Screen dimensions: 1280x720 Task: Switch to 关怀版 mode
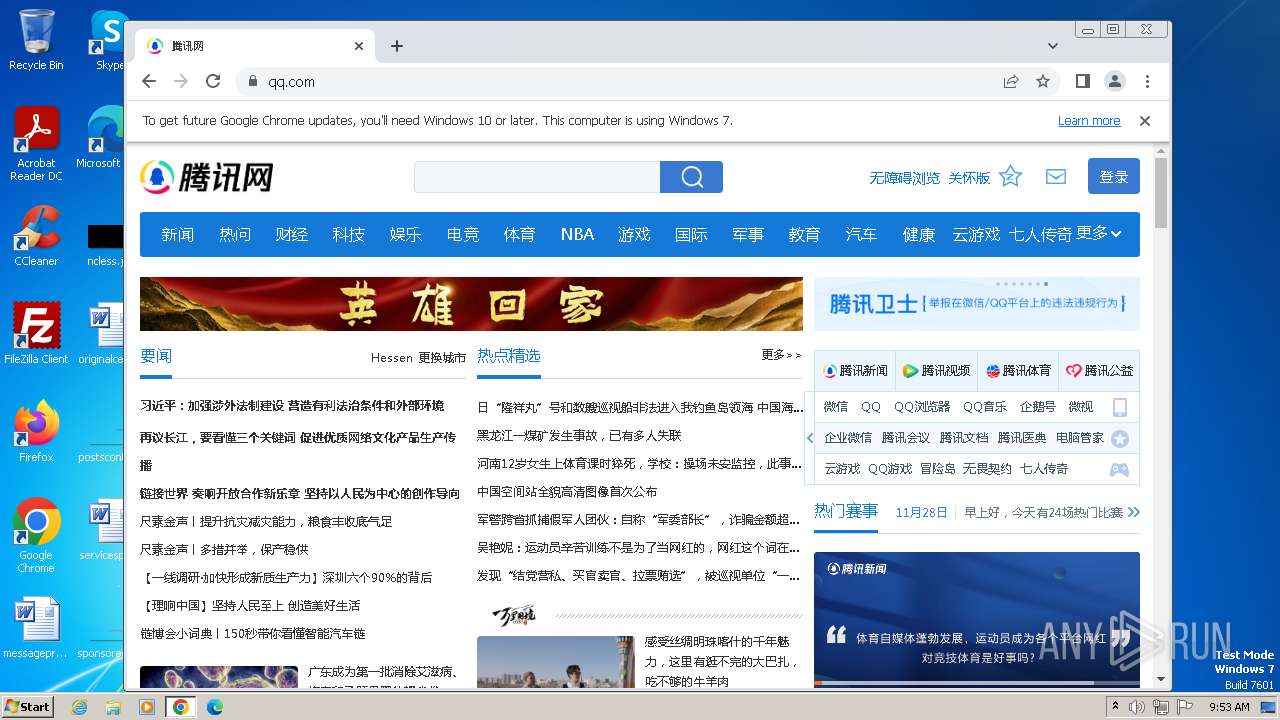click(x=969, y=178)
